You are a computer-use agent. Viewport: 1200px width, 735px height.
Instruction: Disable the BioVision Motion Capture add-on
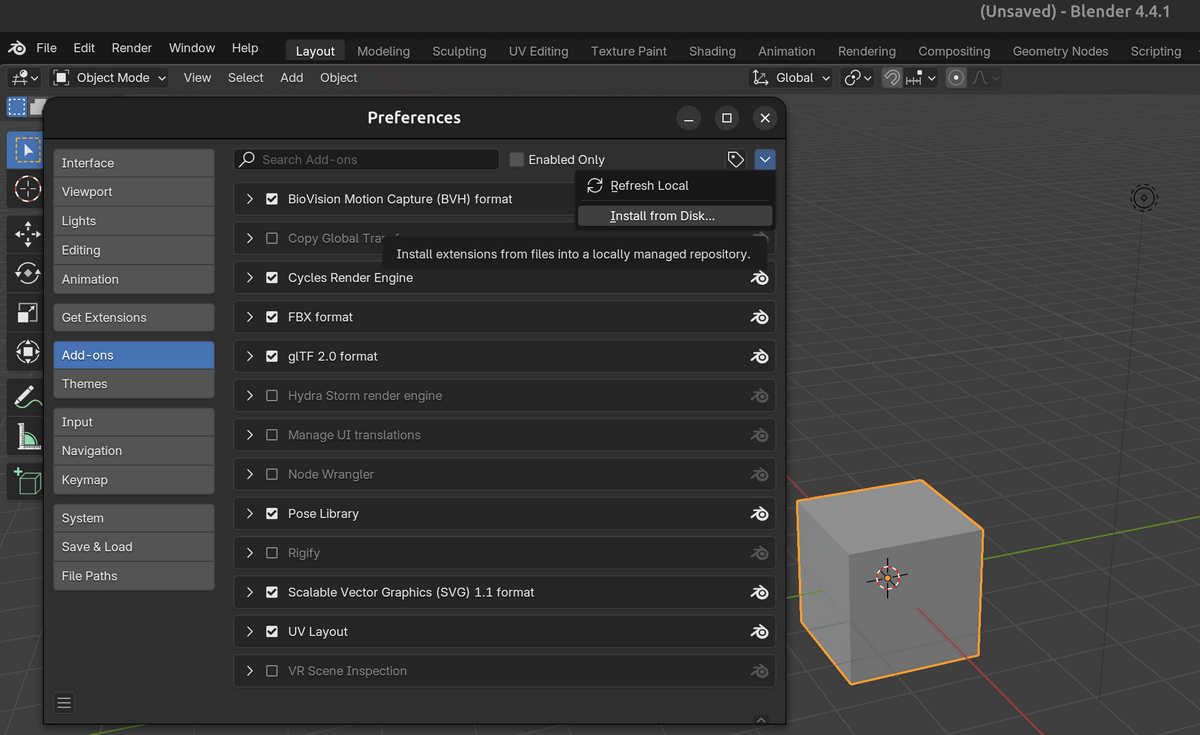coord(272,199)
